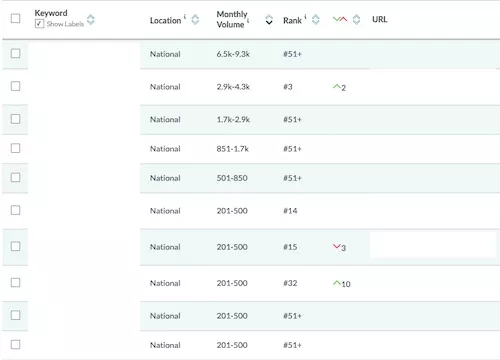The height and width of the screenshot is (360, 500).
Task: Select checkbox for 851-1.7k volume row
Action: 15,148
